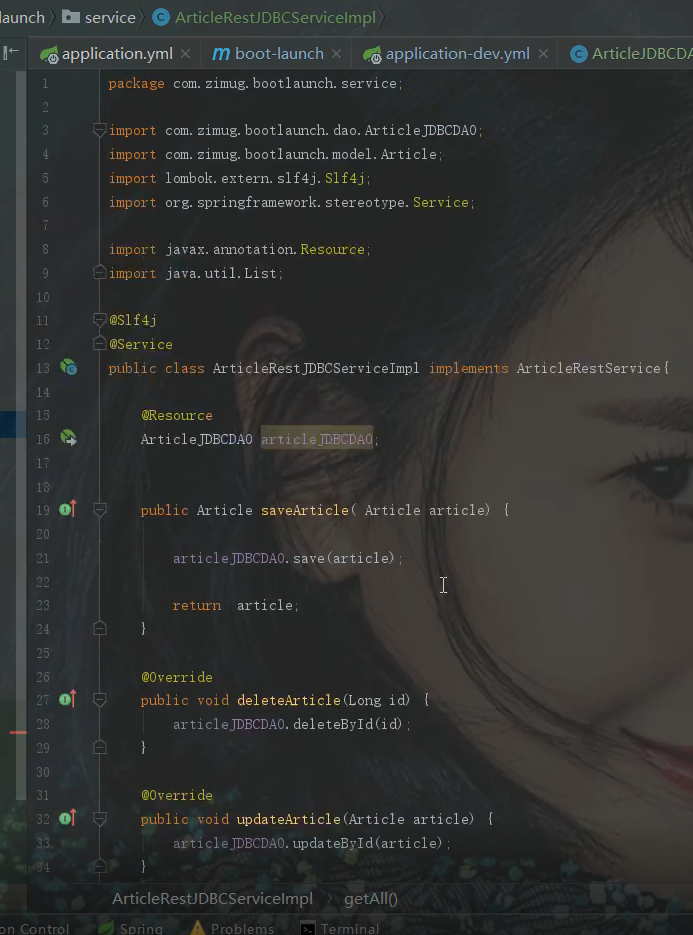Click the highlighted articleJDBCDAO field name

(x=317, y=439)
